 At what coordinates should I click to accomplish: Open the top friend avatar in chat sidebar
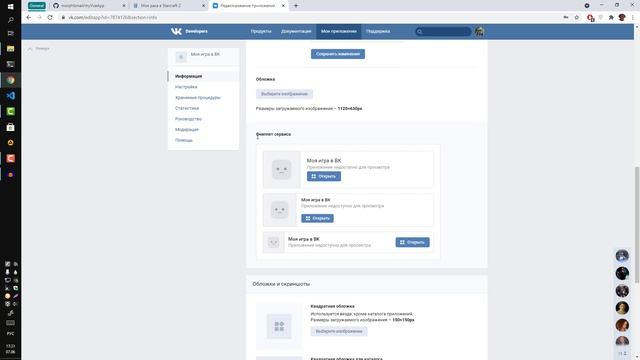(622, 256)
